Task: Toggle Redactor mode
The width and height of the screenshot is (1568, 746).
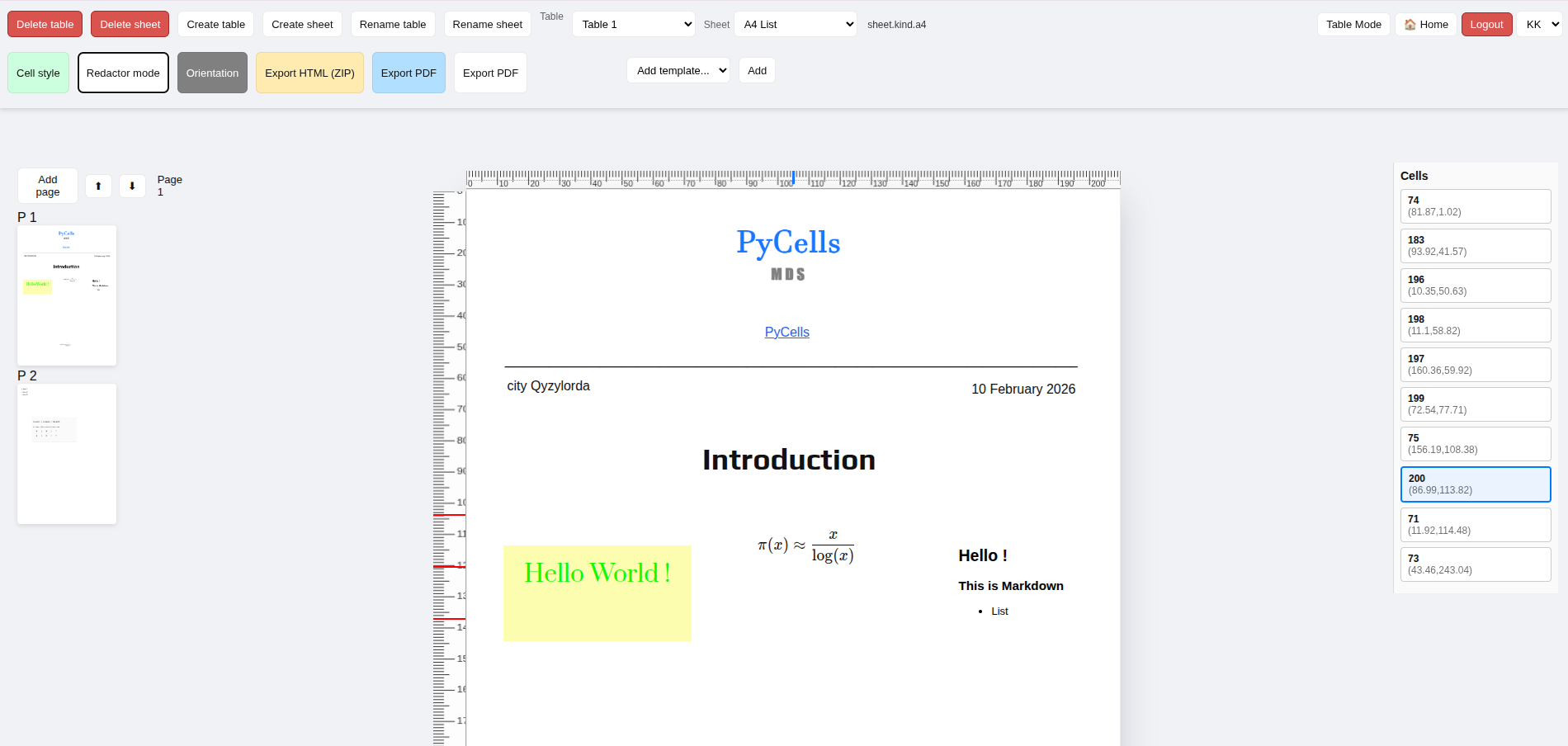Action: tap(123, 73)
